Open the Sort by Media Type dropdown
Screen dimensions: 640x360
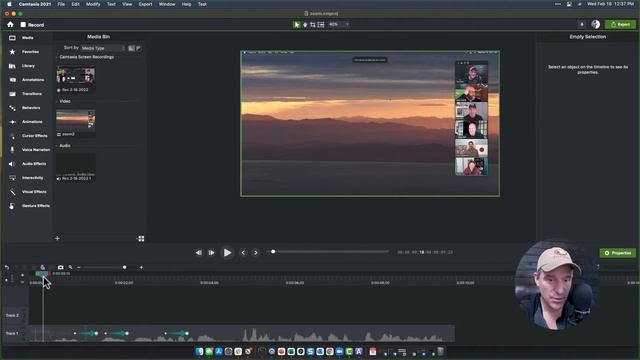[x=102, y=48]
